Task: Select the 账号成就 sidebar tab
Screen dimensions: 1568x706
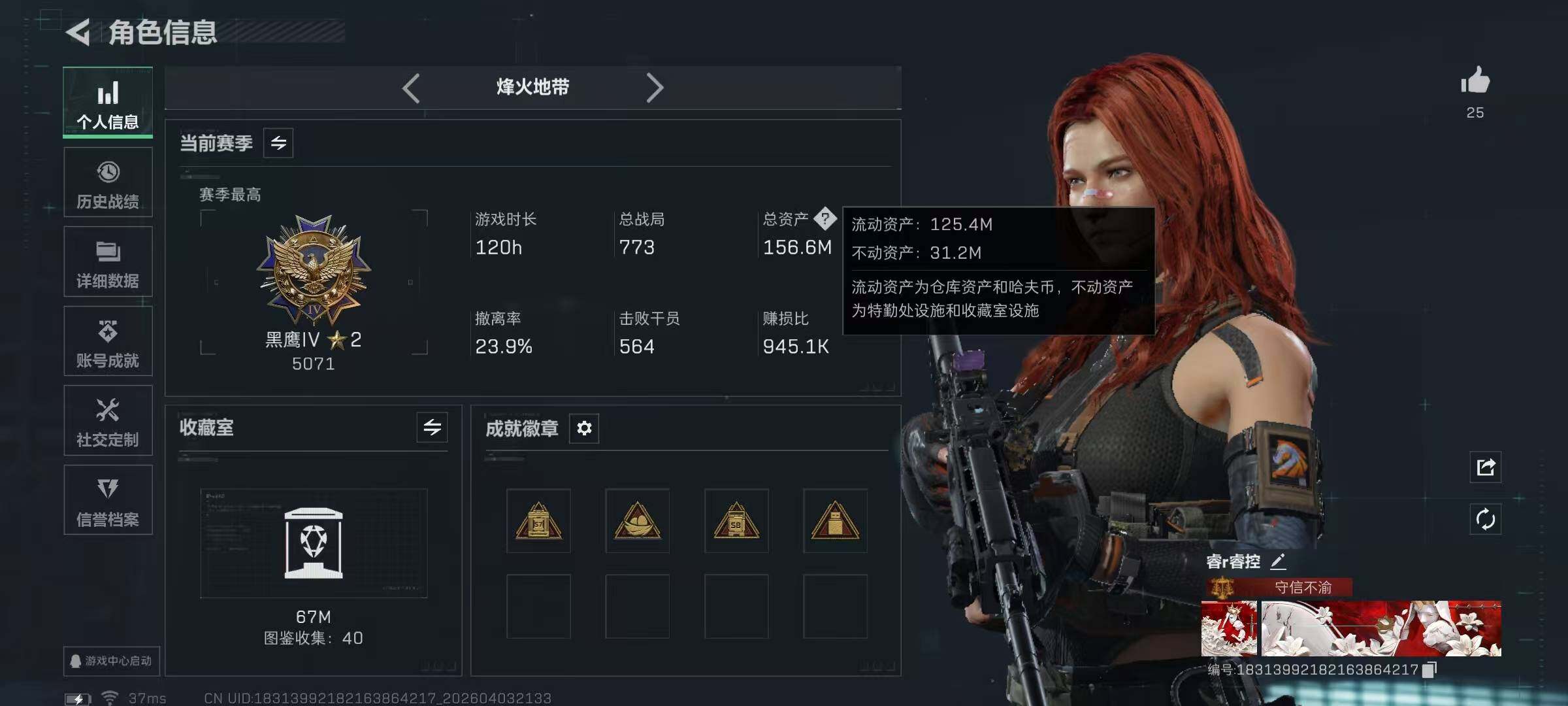Action: 108,341
